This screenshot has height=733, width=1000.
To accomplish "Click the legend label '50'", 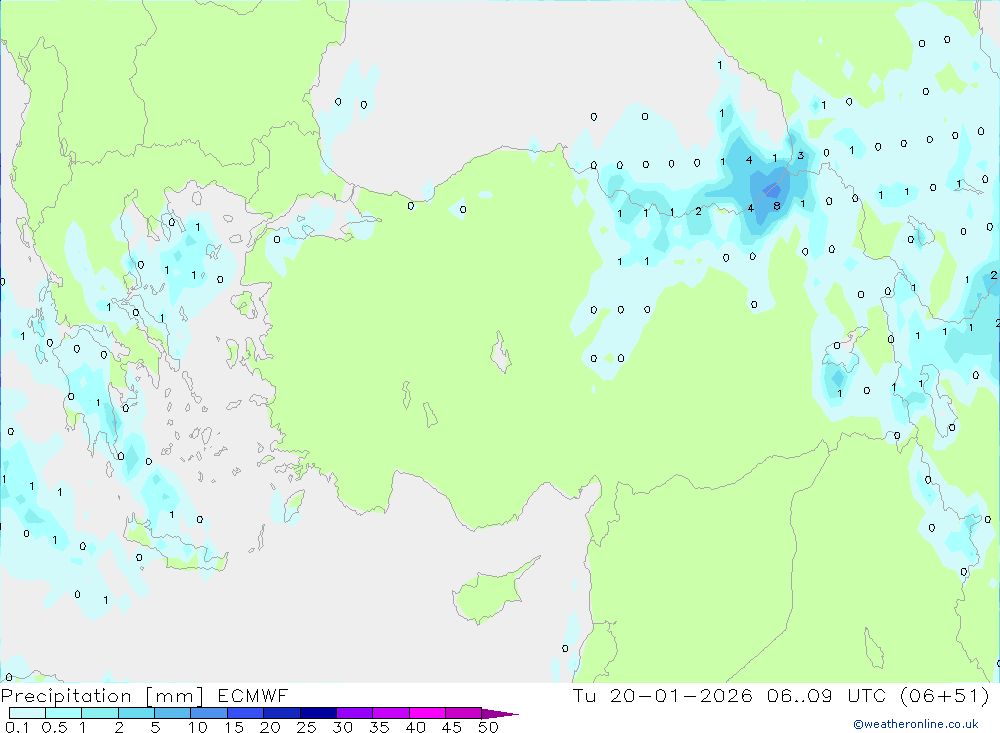I will pyautogui.click(x=489, y=727).
